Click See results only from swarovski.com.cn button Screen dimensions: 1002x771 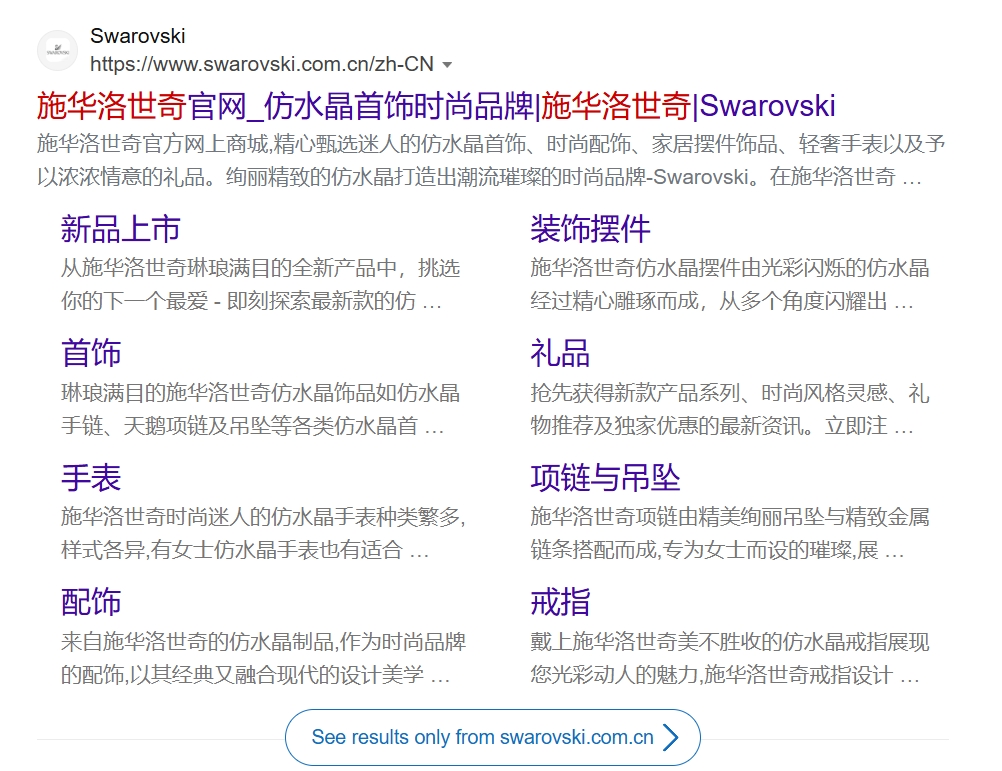point(493,737)
